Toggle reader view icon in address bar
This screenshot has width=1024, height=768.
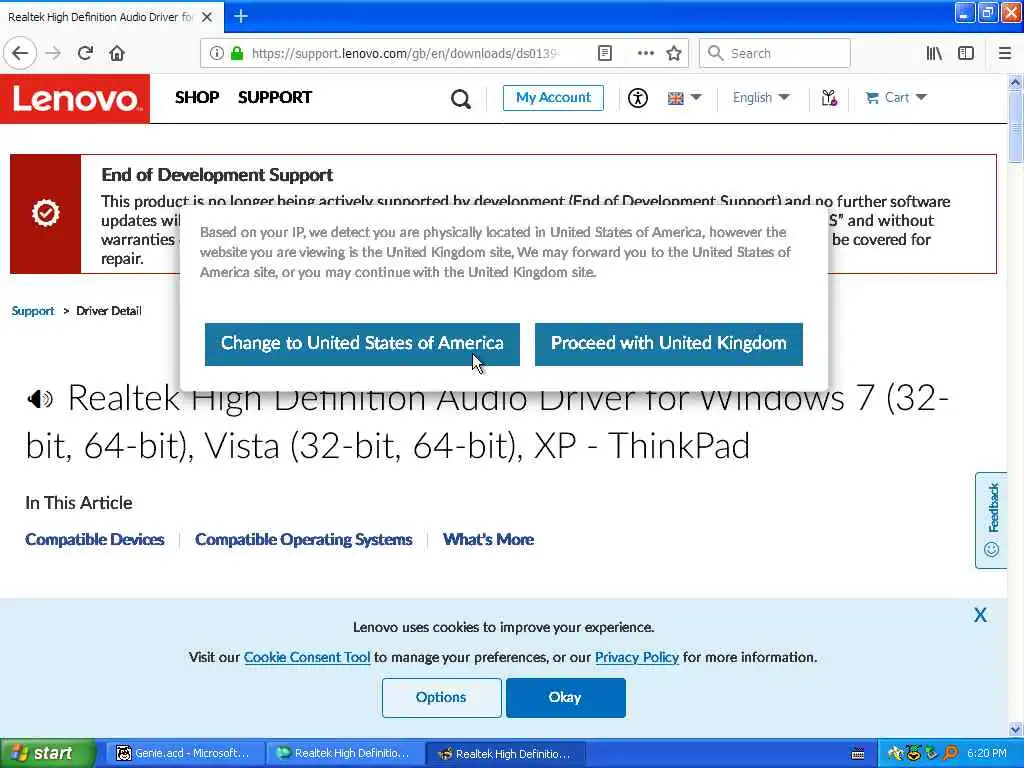click(605, 53)
